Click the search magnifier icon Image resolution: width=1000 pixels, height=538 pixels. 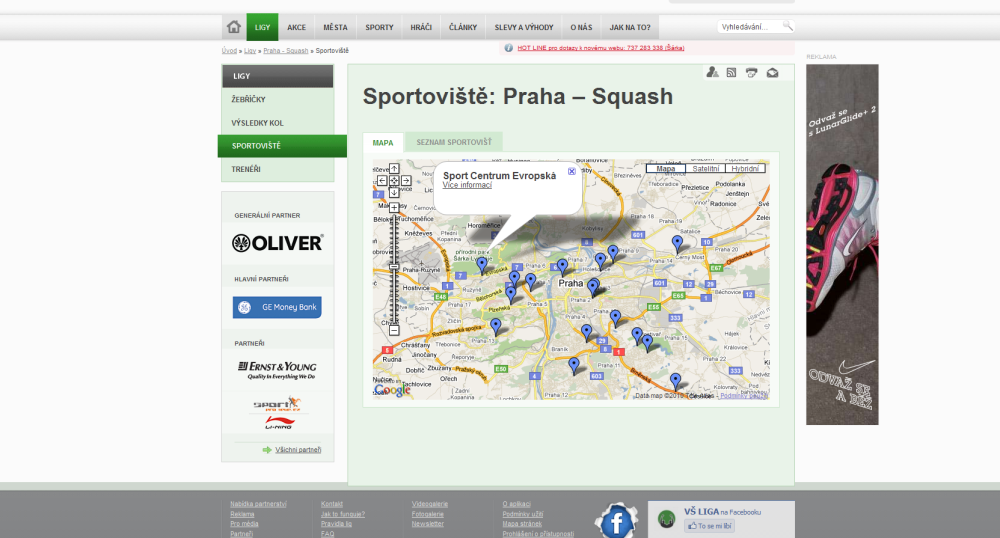pyautogui.click(x=788, y=26)
